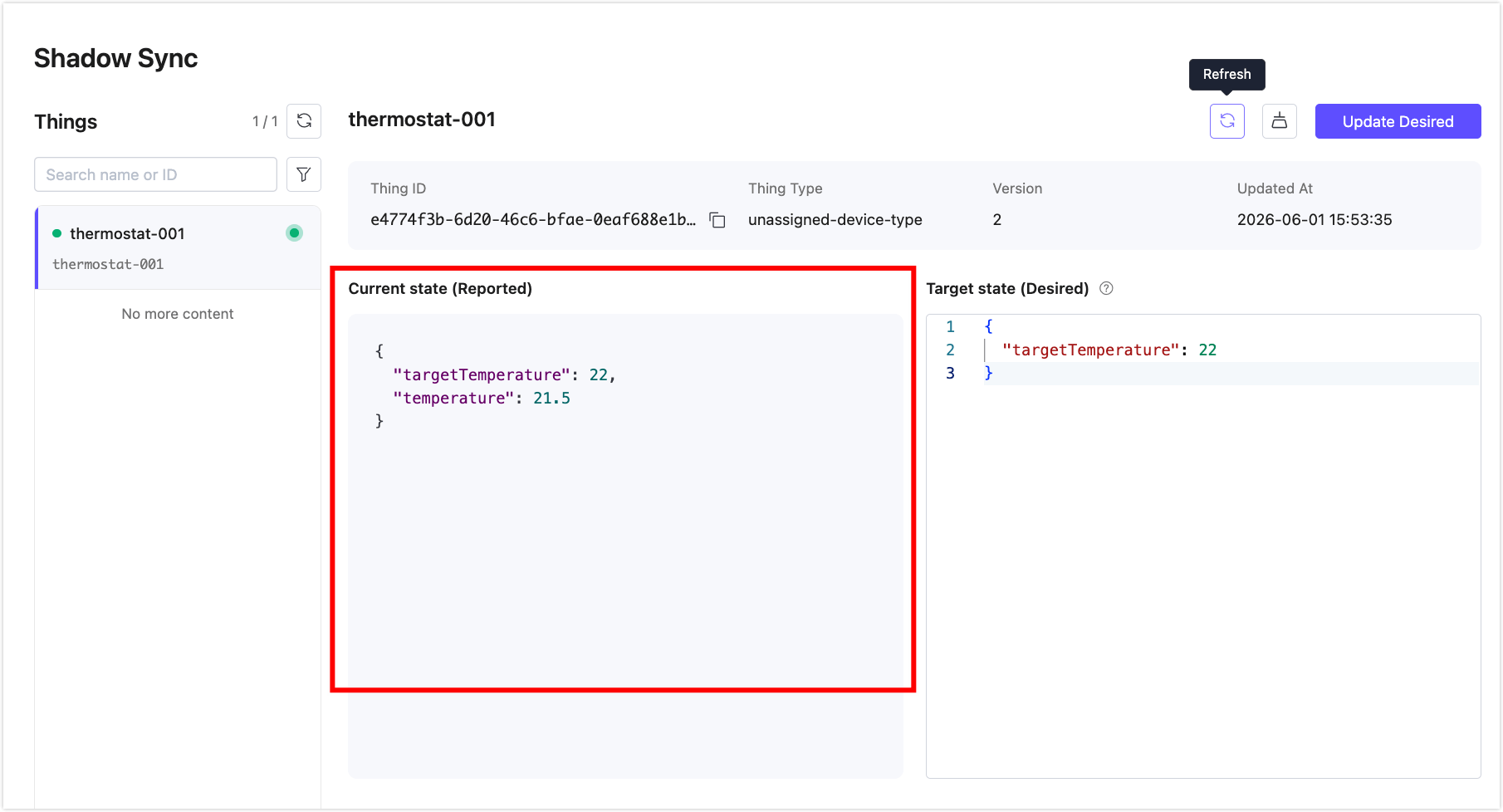Copy the Thing ID to clipboard
The image size is (1503, 812).
(x=717, y=220)
